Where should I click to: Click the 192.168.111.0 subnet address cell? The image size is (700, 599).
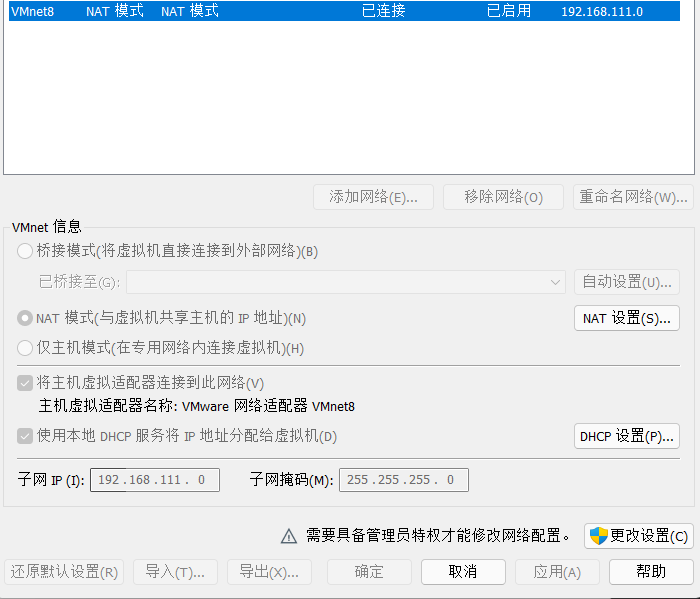(602, 11)
